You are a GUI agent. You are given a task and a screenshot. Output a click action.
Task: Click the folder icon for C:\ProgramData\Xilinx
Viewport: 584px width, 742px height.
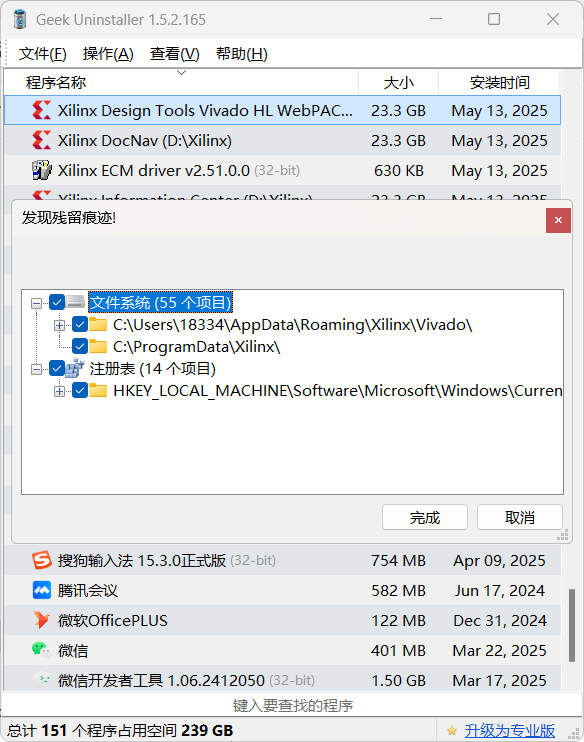point(98,346)
